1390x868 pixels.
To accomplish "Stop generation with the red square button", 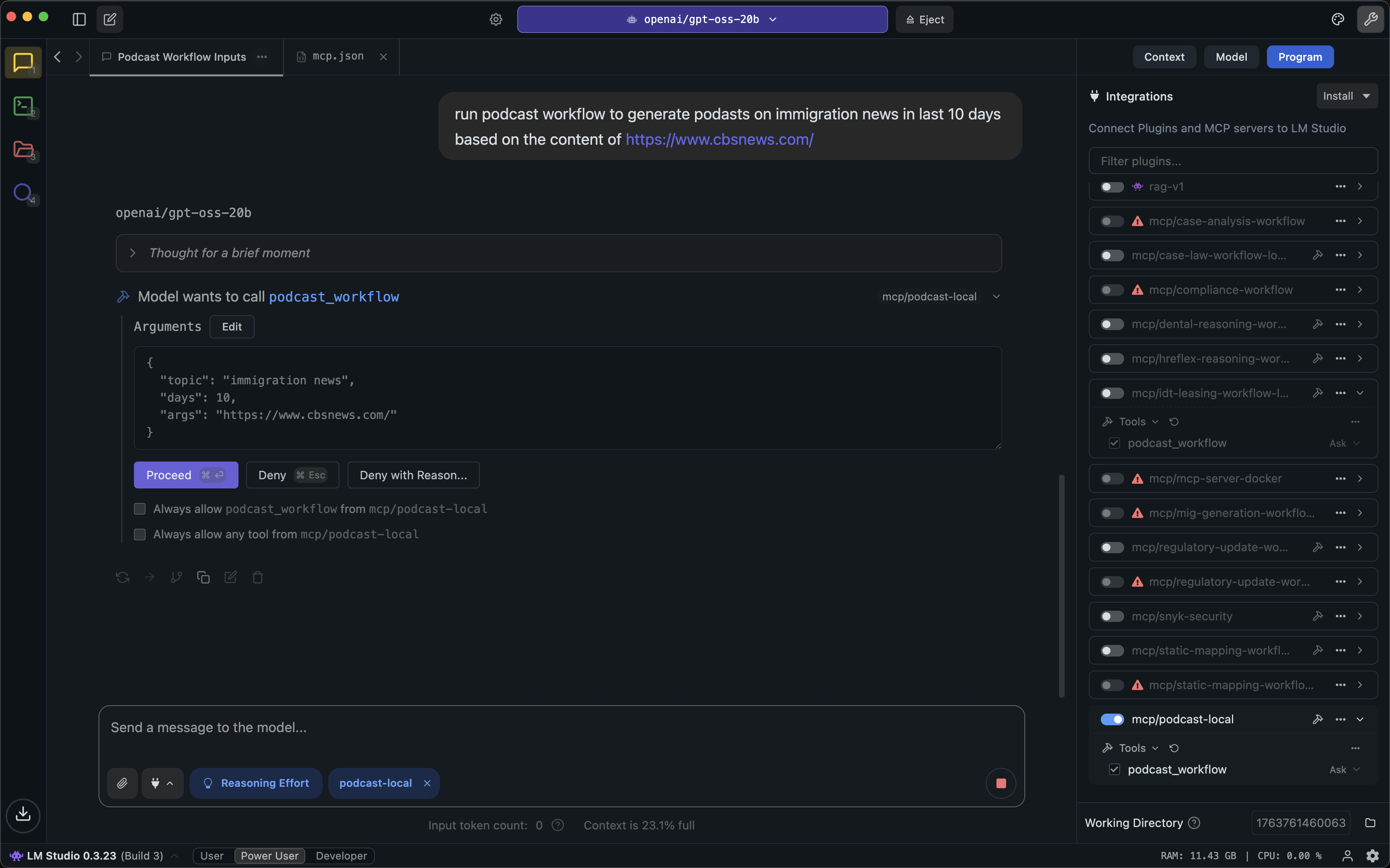I will (1001, 783).
